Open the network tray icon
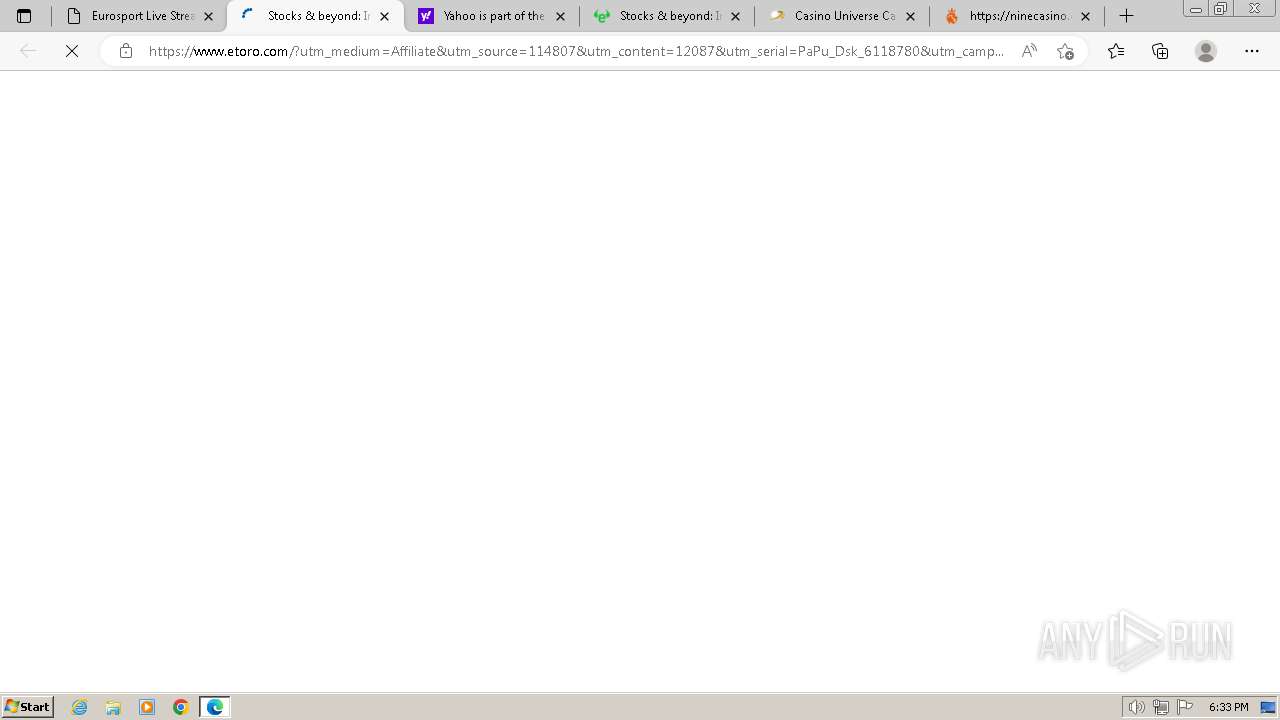Screen dimensions: 1280x720 point(1160,707)
